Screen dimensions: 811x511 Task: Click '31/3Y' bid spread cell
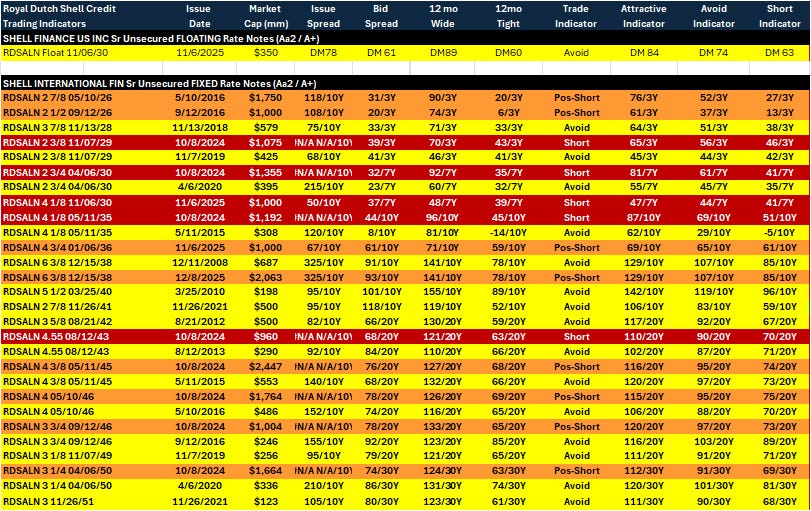(x=382, y=98)
